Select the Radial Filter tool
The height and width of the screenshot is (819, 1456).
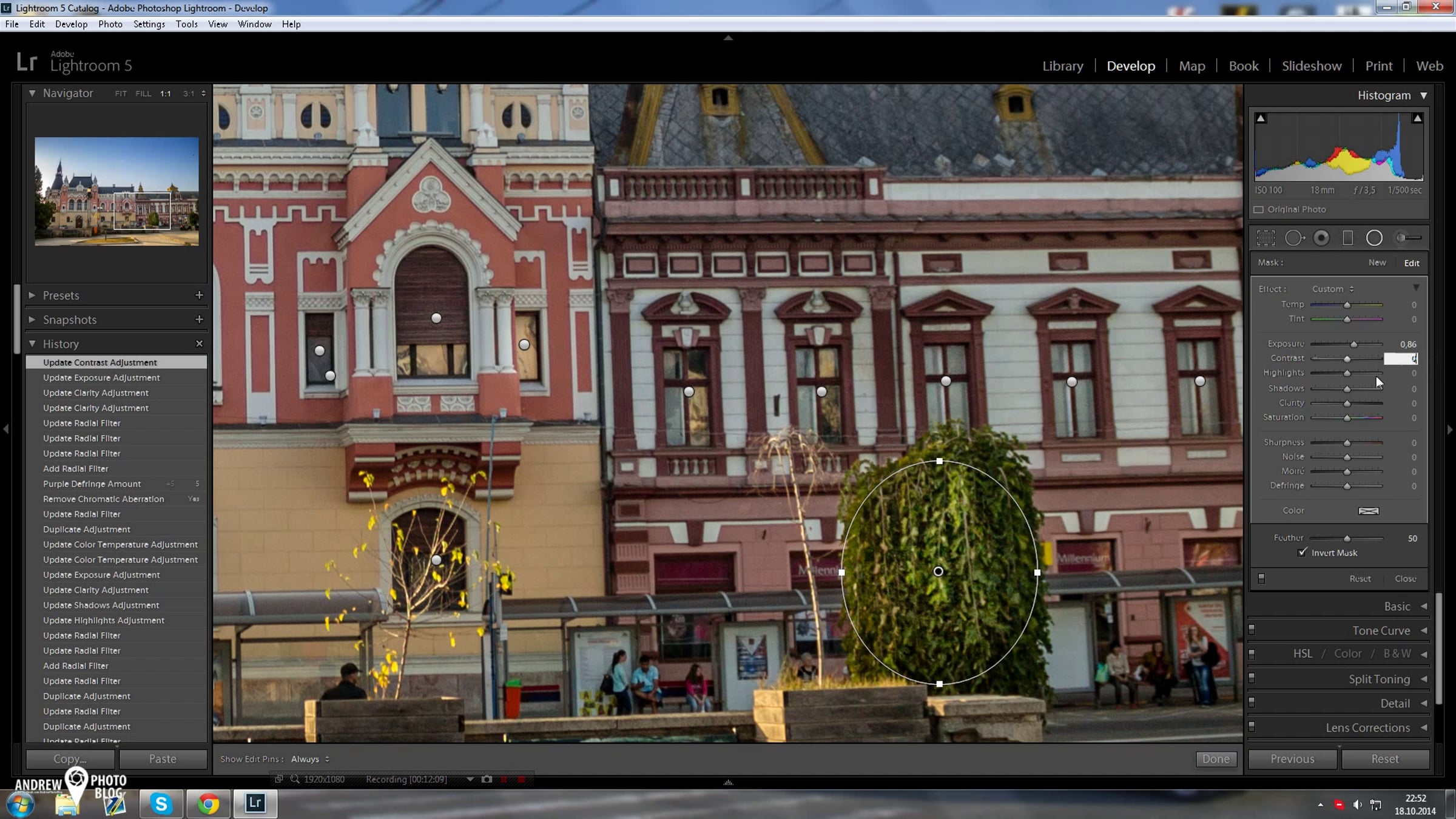(1374, 238)
